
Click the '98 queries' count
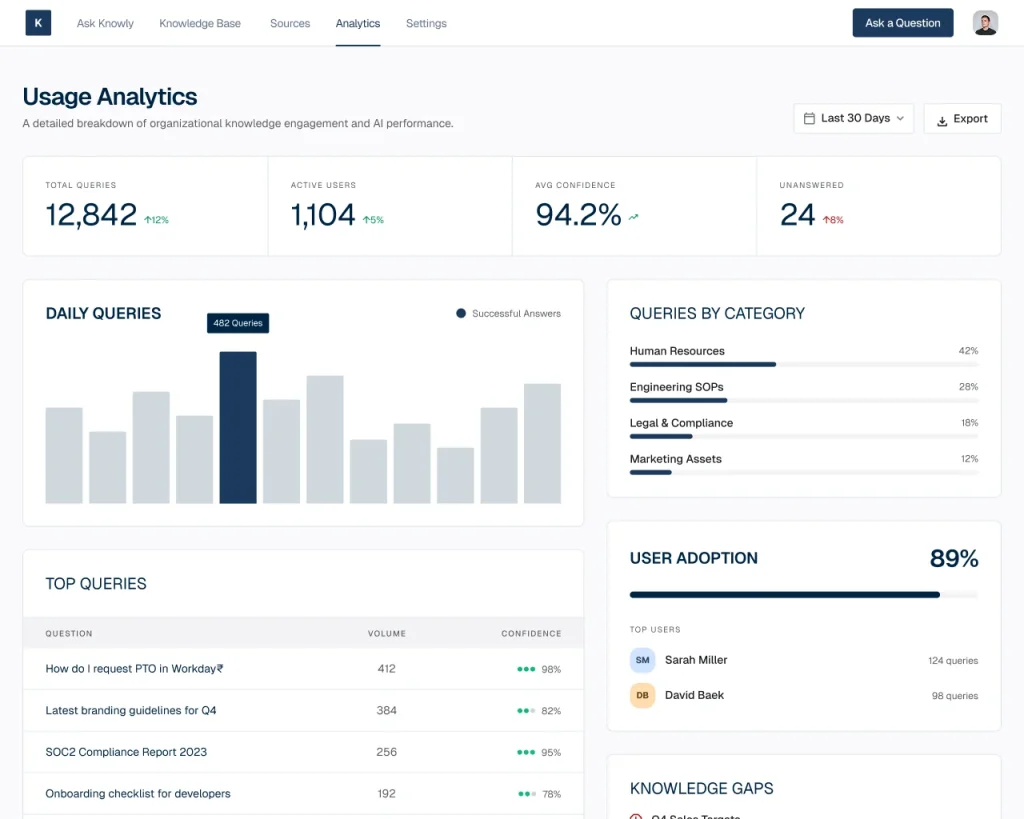pos(955,696)
